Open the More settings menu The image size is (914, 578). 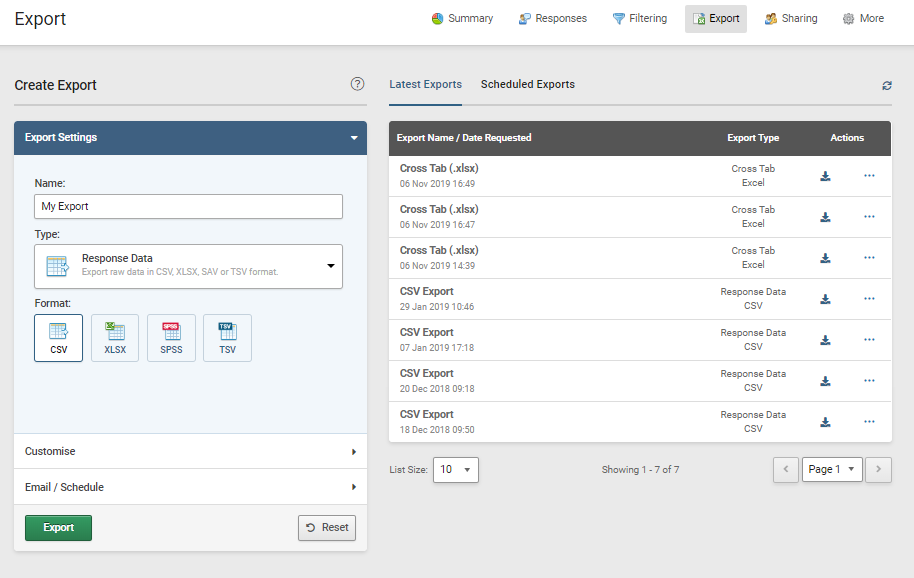coord(862,18)
